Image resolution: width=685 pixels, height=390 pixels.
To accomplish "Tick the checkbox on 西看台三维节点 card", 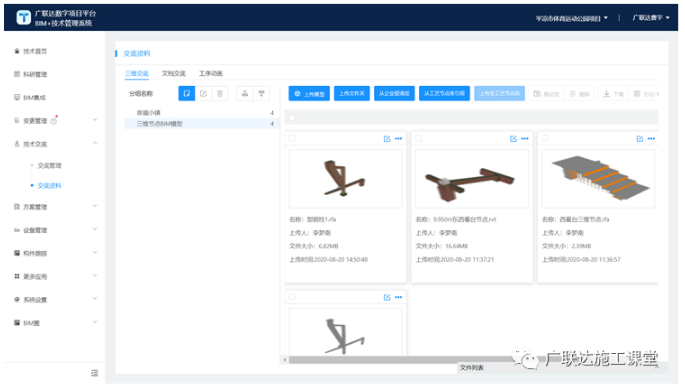I will click(545, 138).
